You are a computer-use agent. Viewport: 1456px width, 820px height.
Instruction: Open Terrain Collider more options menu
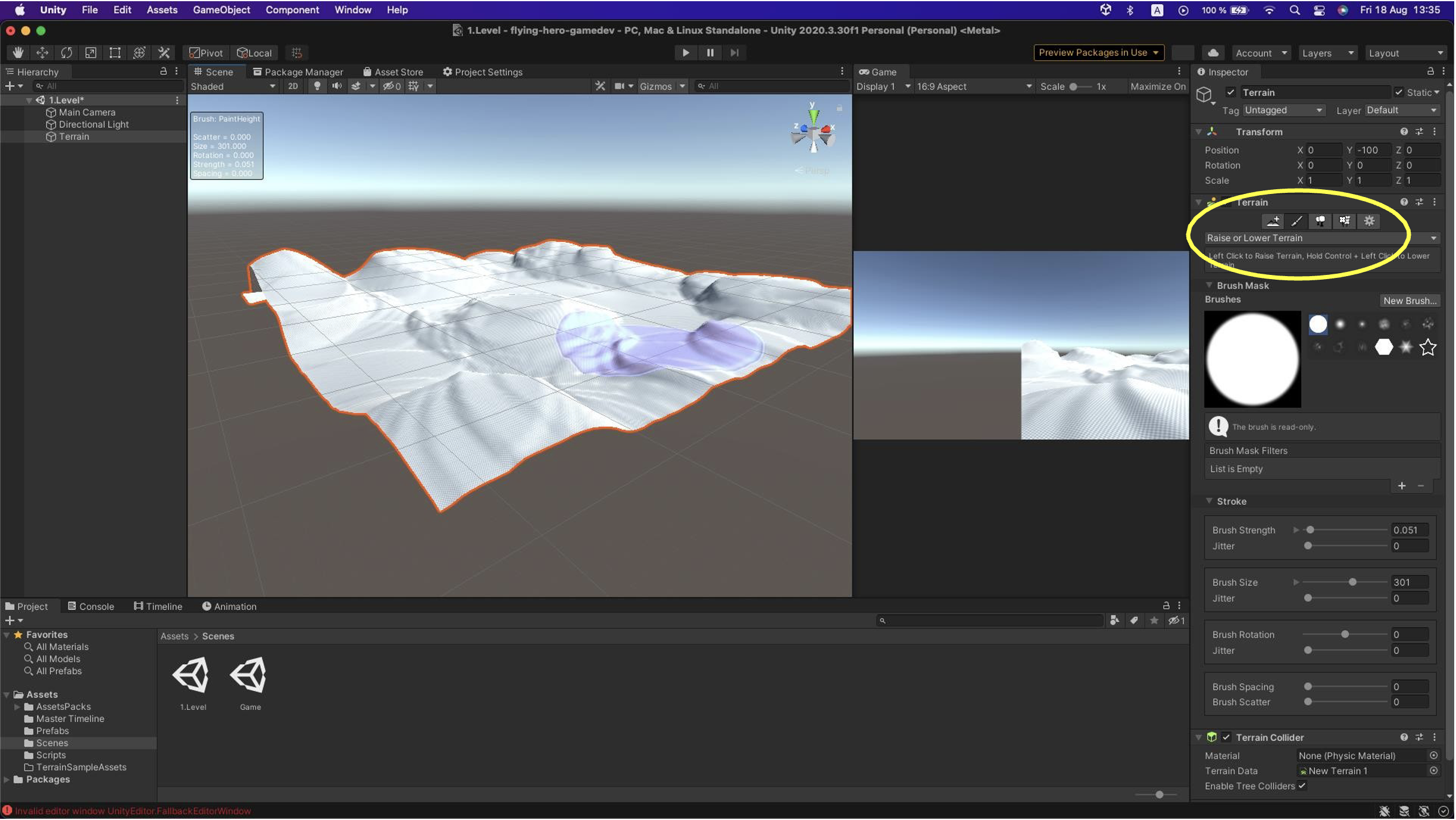click(1435, 737)
